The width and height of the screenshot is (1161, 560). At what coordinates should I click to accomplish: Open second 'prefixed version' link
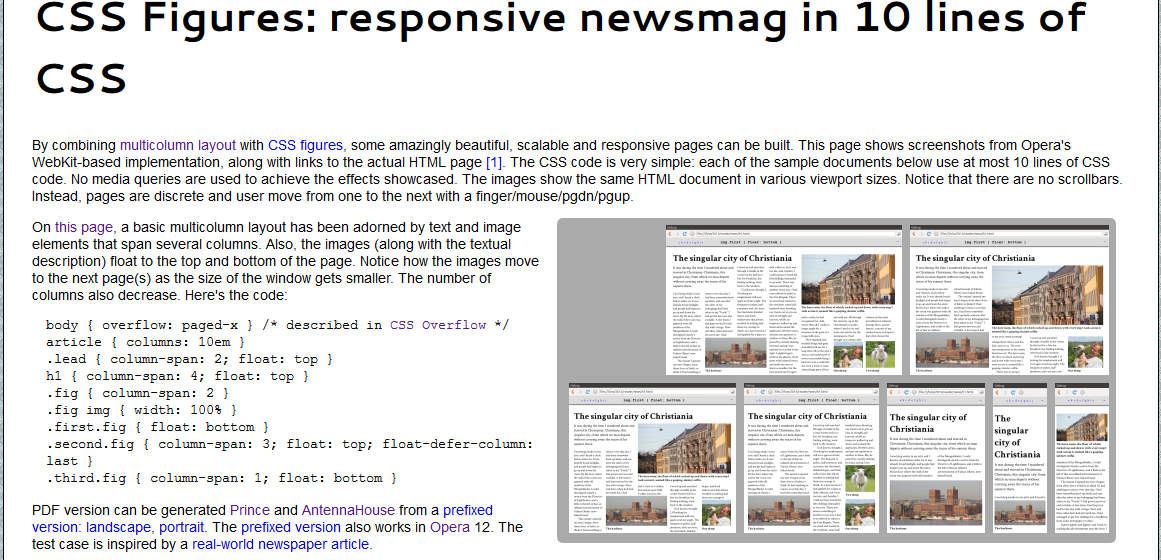point(291,527)
